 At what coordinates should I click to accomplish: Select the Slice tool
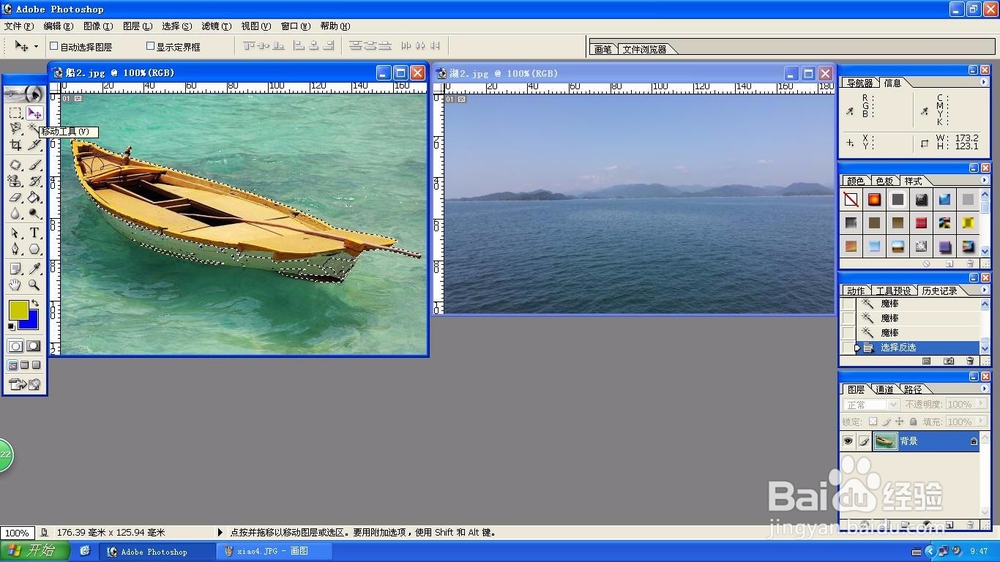pos(34,146)
